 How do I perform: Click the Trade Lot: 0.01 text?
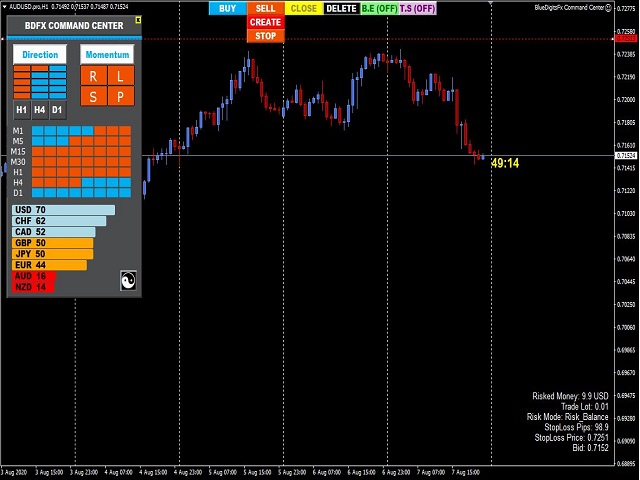584,407
